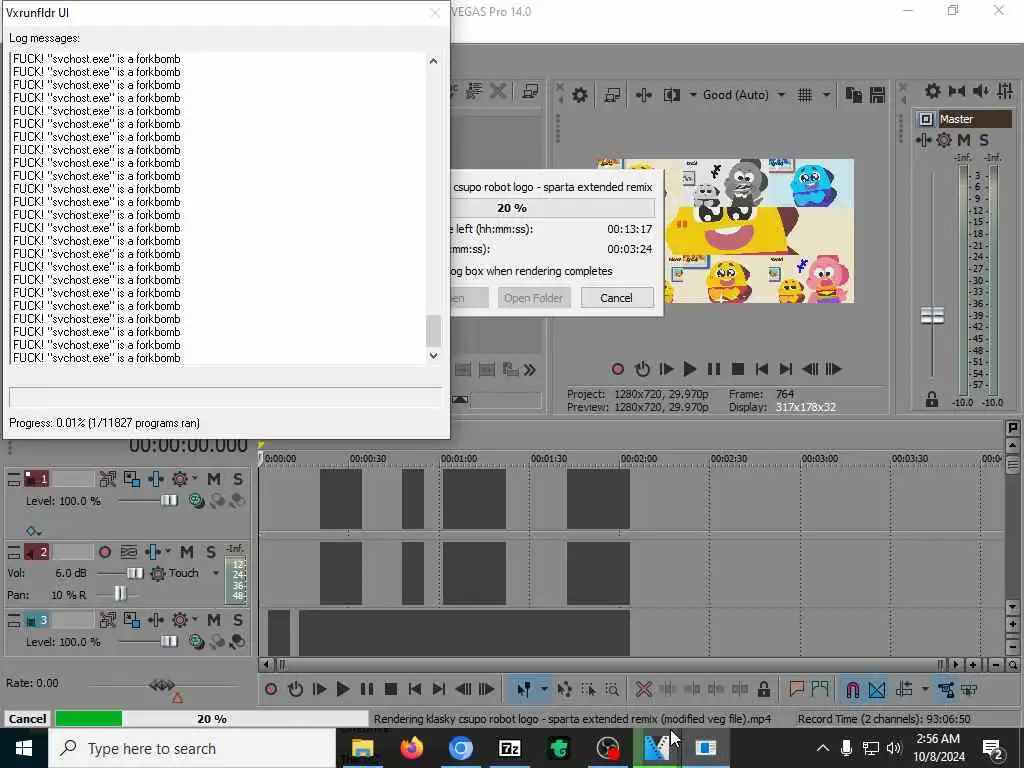Screen dimensions: 1024x768
Task: Toggle Lock Envelopes to Events icon
Action: pos(945,689)
